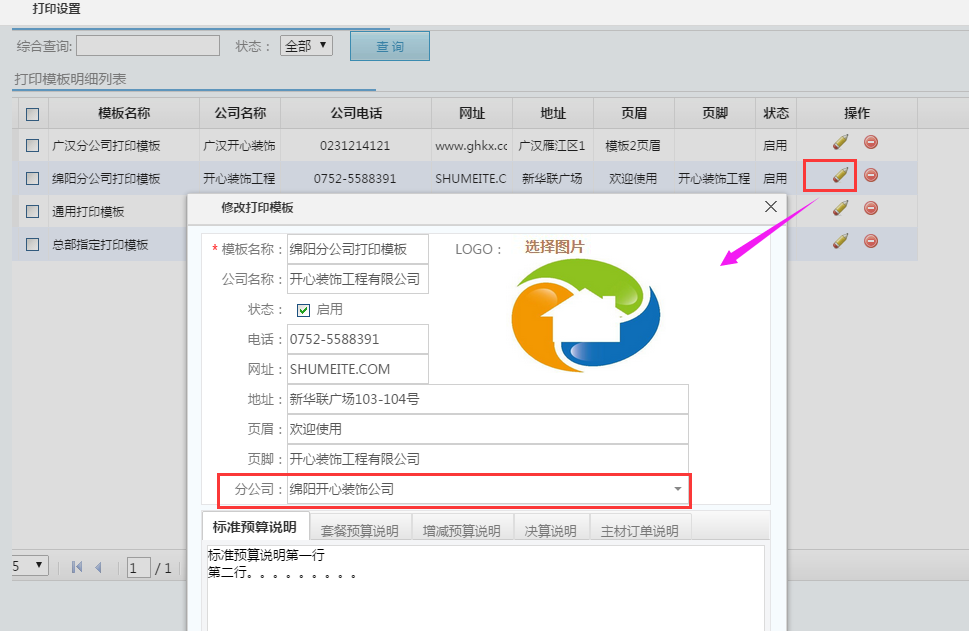Click the 查询 search button
This screenshot has height=631, width=969.
(x=389, y=47)
